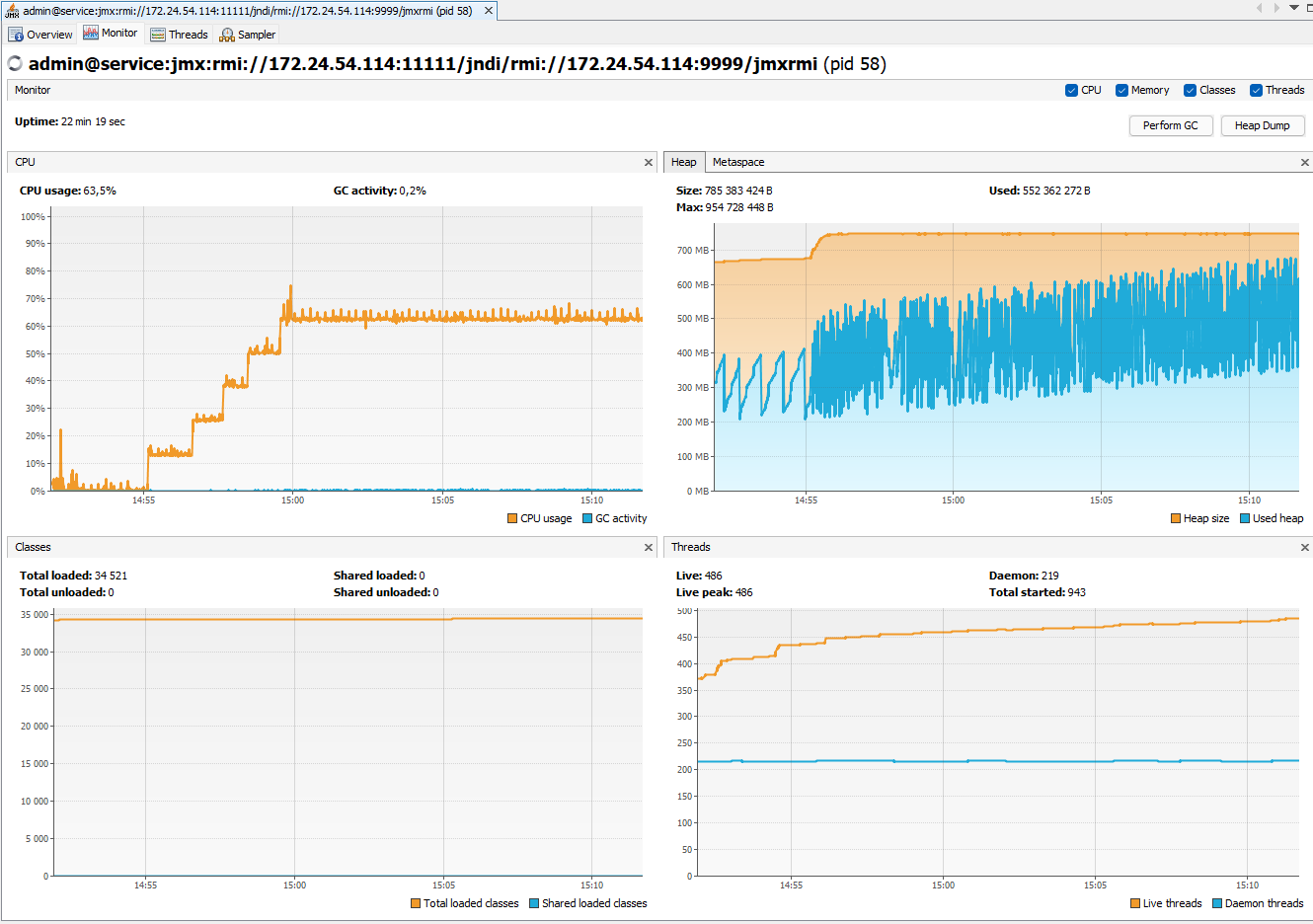Image resolution: width=1313 pixels, height=924 pixels.
Task: Uncheck the CPU checkbox
Action: [1071, 91]
